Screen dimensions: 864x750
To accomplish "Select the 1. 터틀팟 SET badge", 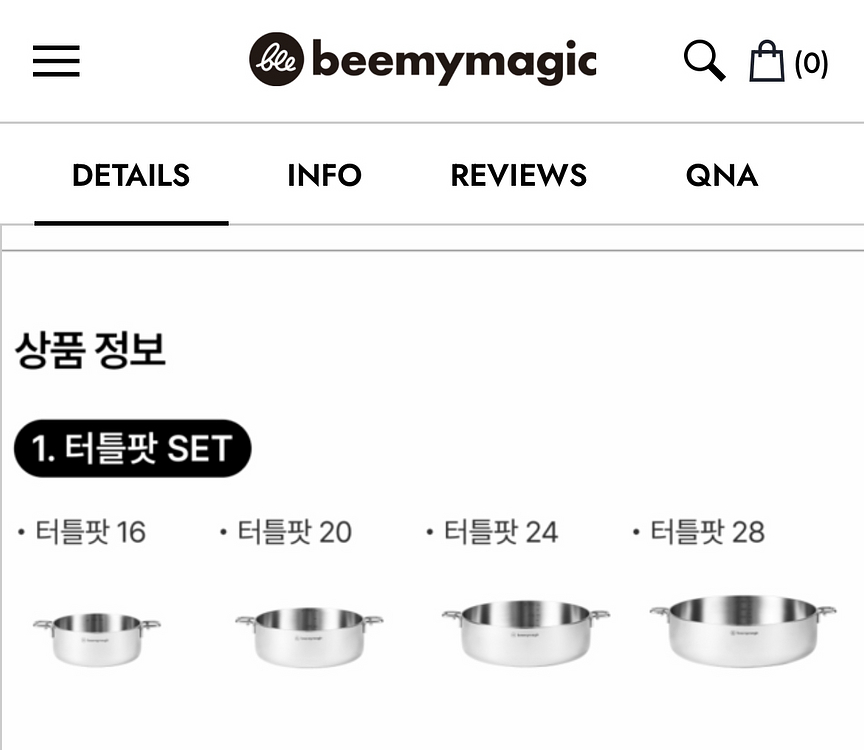I will (132, 449).
